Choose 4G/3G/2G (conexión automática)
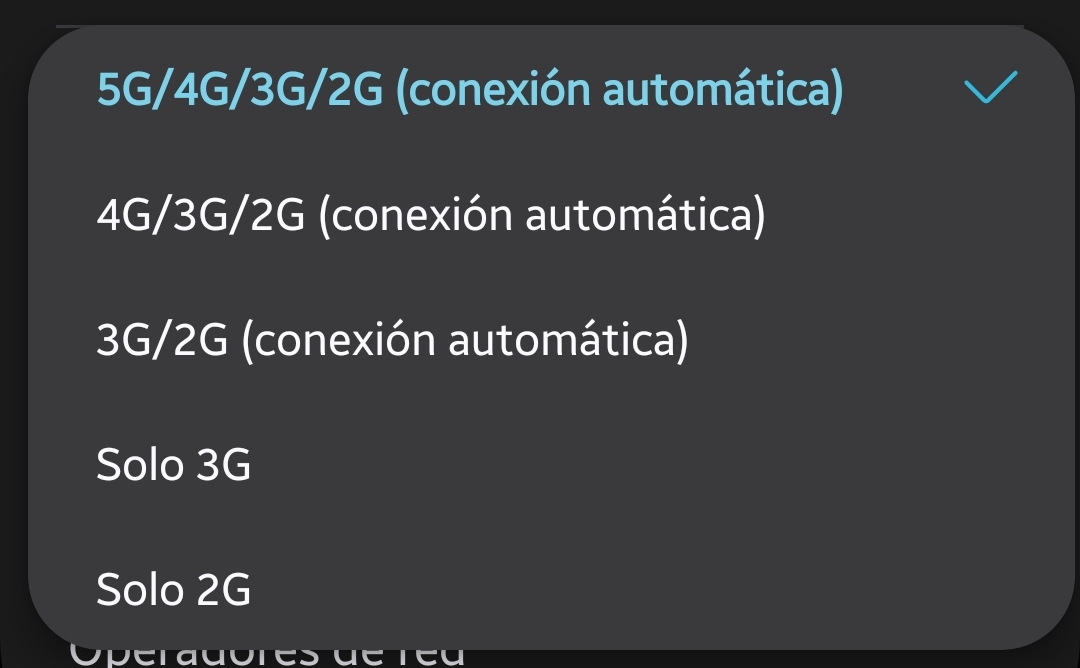The height and width of the screenshot is (668, 1080). tap(430, 216)
